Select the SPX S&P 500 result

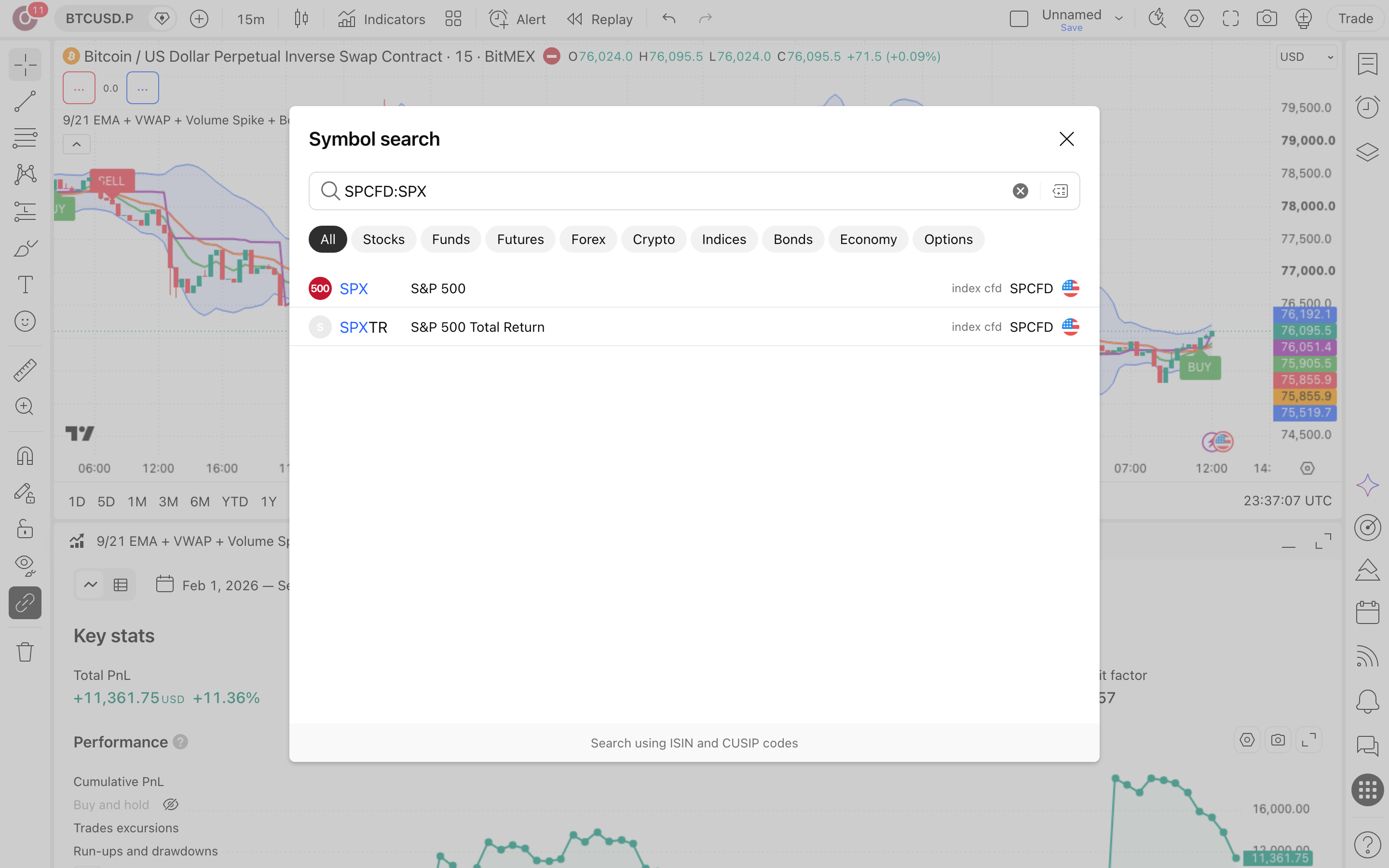(694, 288)
